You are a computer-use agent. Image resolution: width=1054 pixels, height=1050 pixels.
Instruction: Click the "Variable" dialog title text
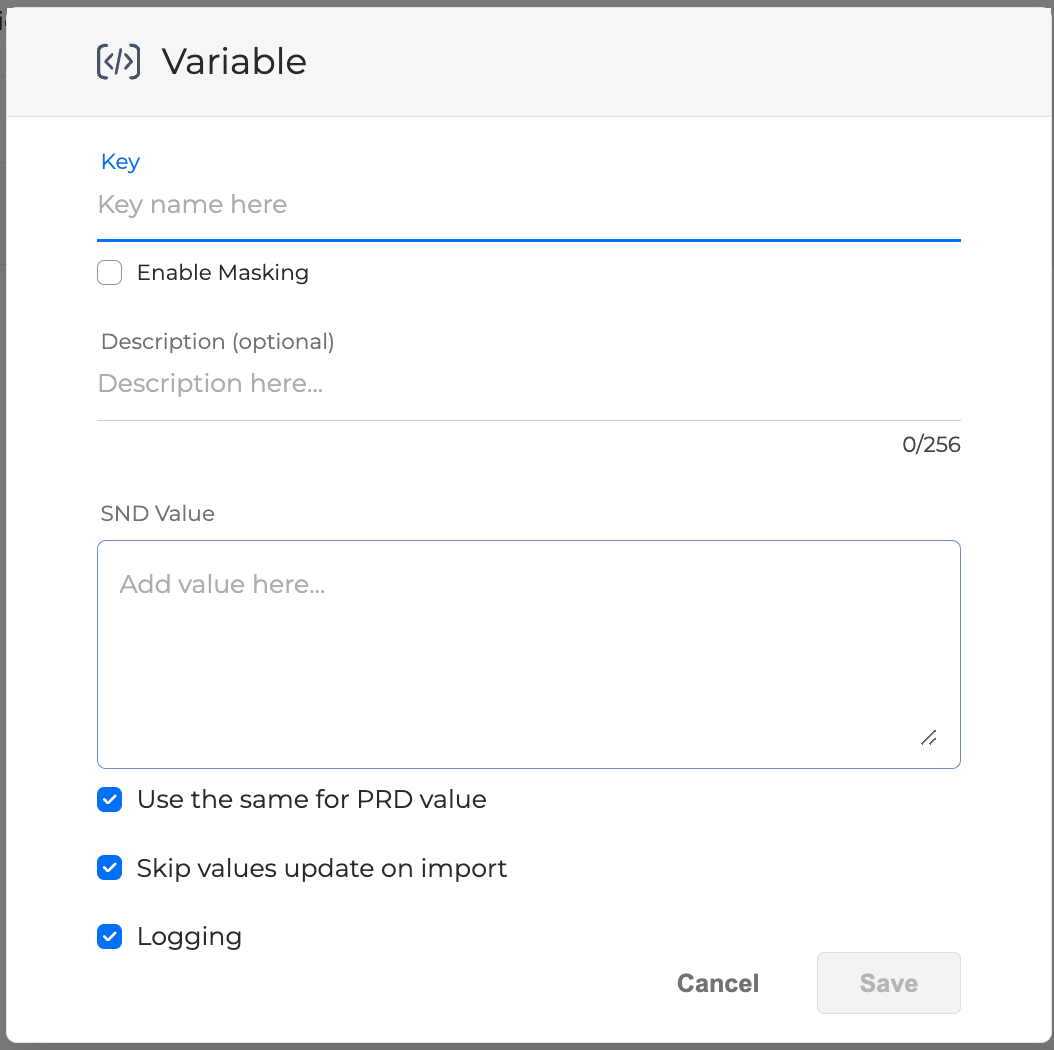[x=234, y=62]
